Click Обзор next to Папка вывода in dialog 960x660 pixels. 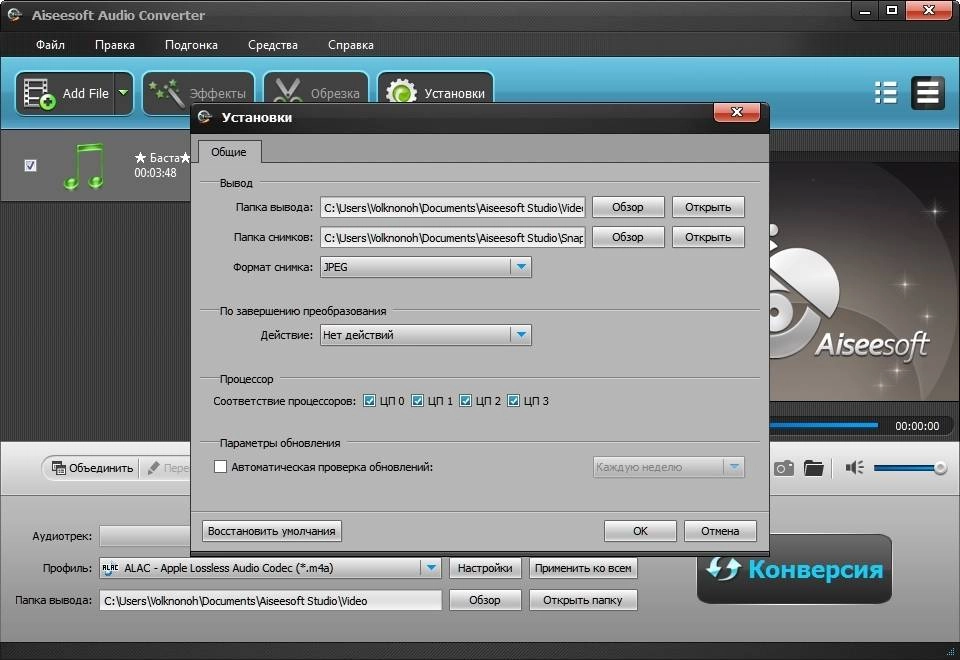click(x=628, y=207)
